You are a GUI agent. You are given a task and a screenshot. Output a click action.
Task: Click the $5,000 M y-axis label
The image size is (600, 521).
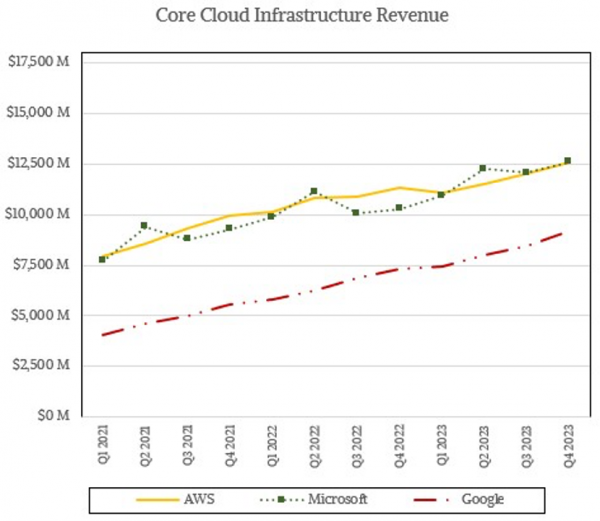click(x=40, y=315)
